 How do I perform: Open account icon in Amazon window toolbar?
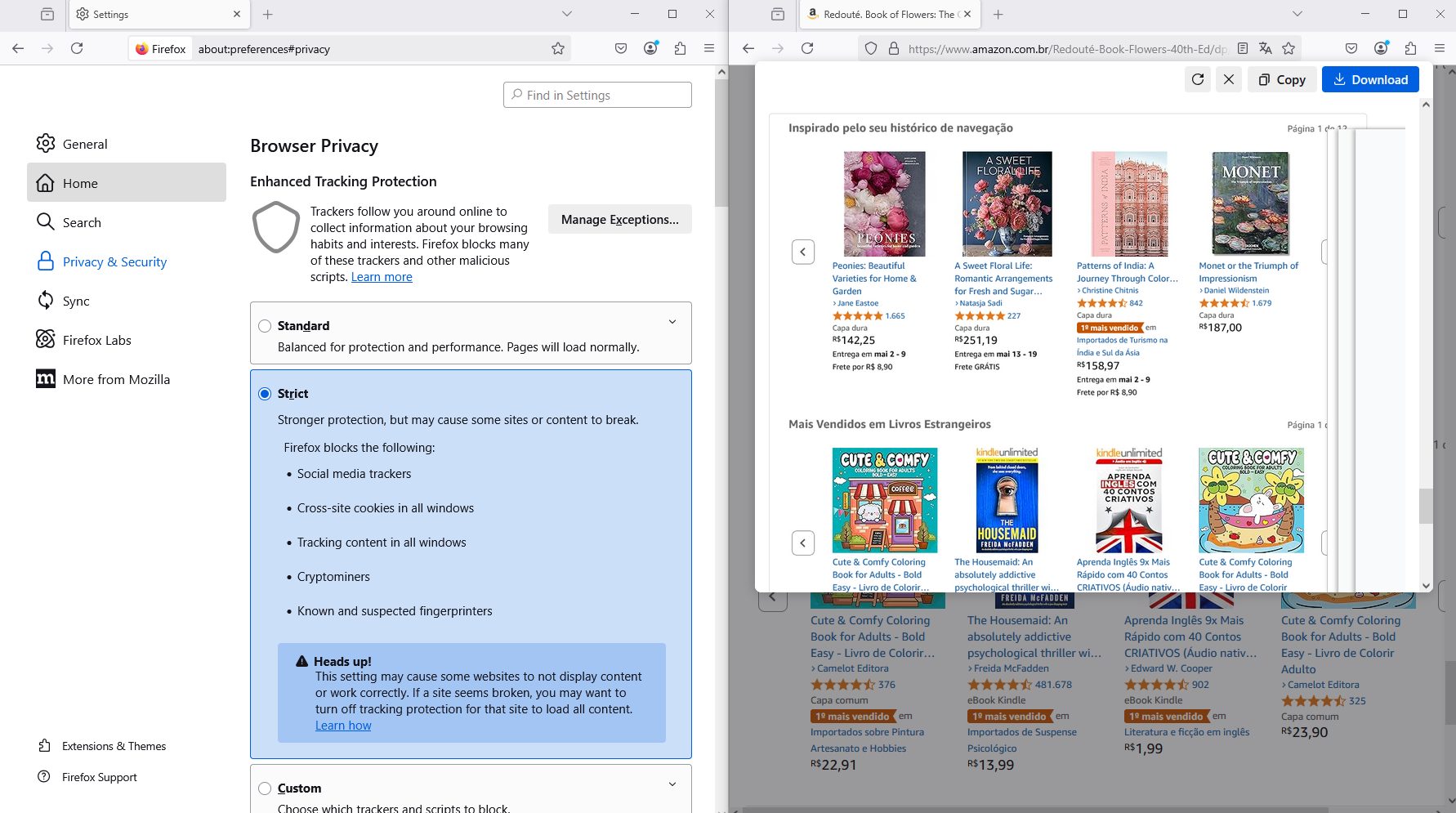tap(1381, 48)
